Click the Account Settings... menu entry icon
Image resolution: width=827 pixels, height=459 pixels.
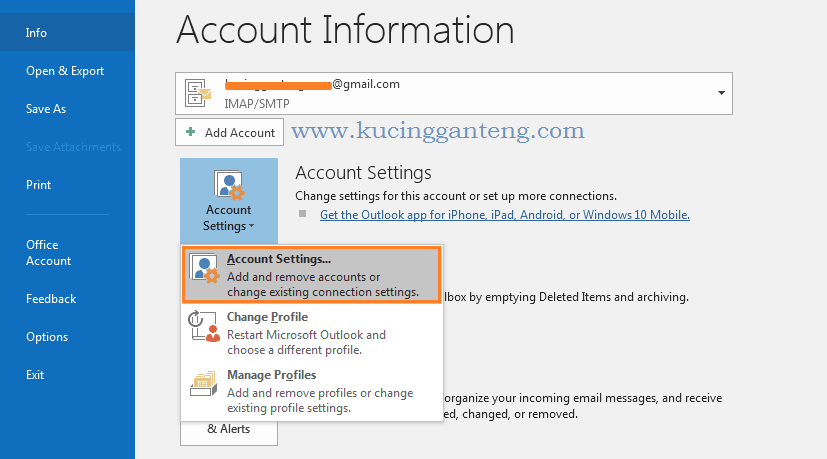point(205,269)
